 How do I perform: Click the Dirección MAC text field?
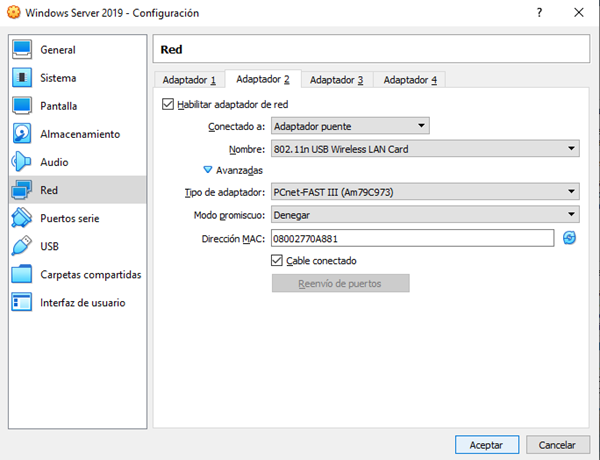(411, 238)
